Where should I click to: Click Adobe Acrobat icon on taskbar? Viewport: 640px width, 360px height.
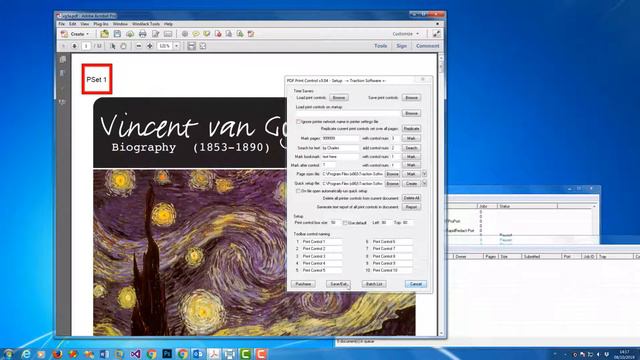point(214,353)
